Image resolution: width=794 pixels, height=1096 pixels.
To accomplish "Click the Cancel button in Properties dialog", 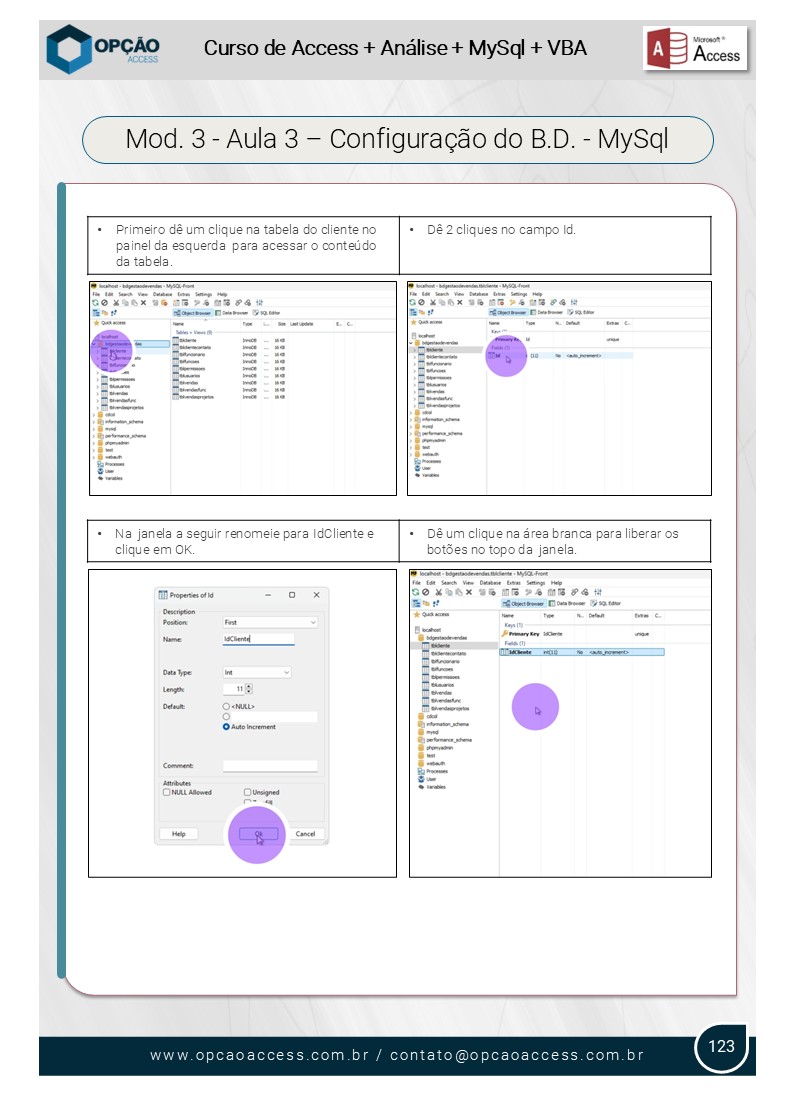I will (305, 834).
